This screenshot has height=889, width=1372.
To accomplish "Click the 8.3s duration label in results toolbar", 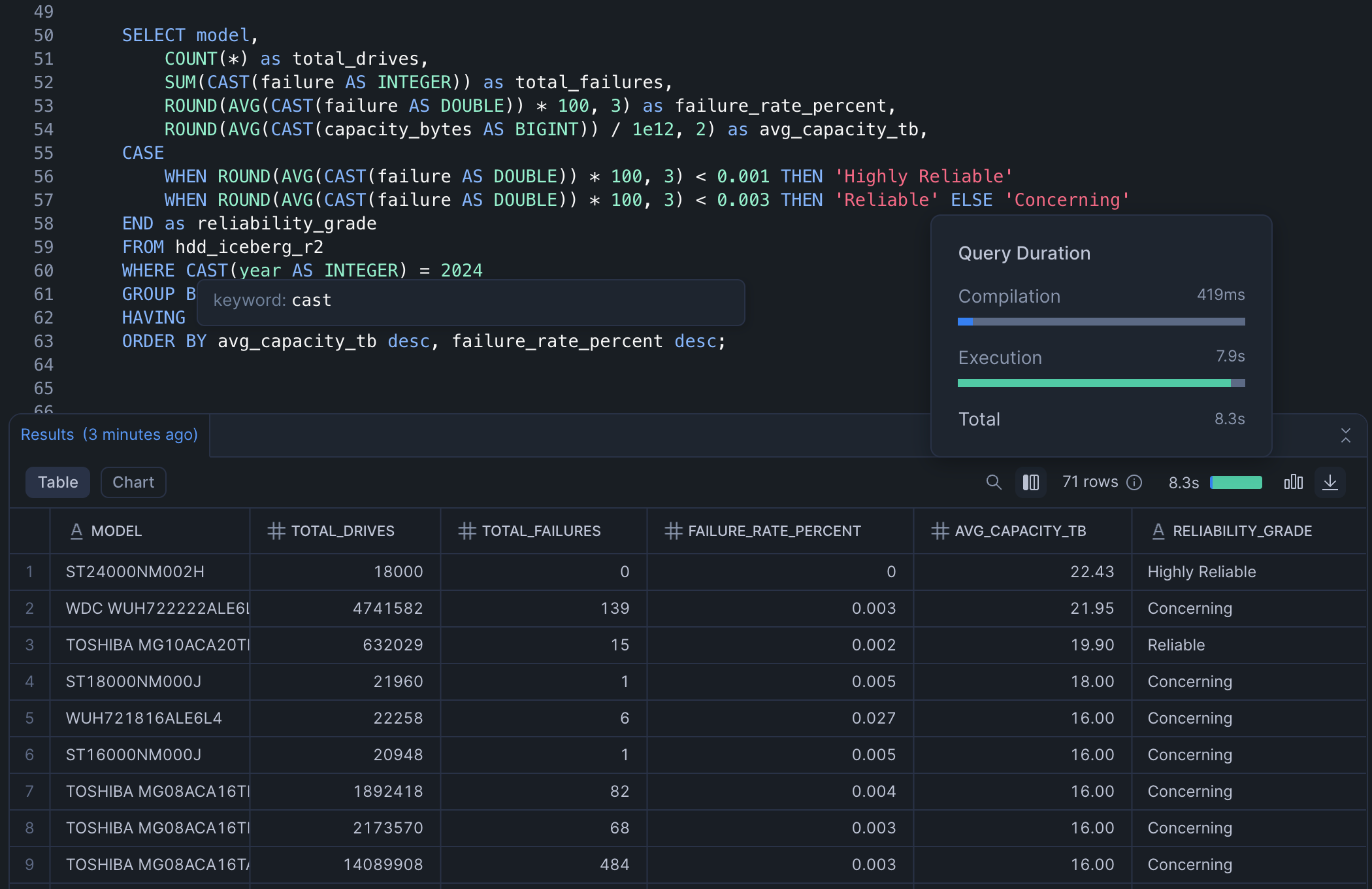I will (1183, 483).
